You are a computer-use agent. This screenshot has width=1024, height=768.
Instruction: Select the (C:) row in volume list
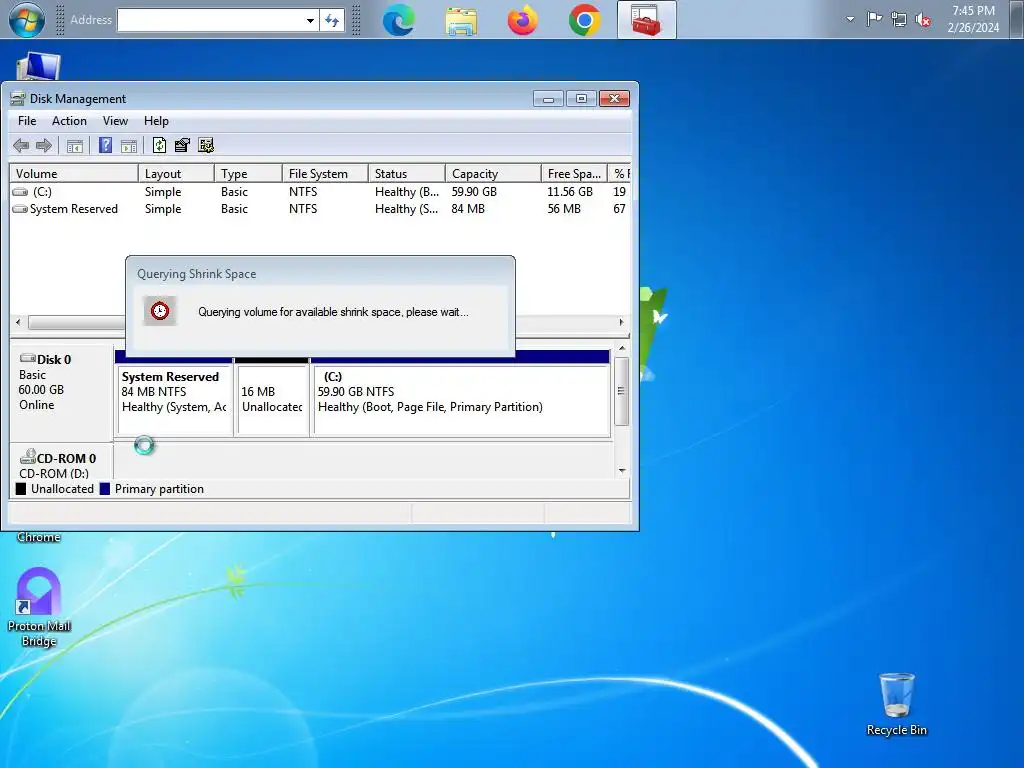pos(320,192)
